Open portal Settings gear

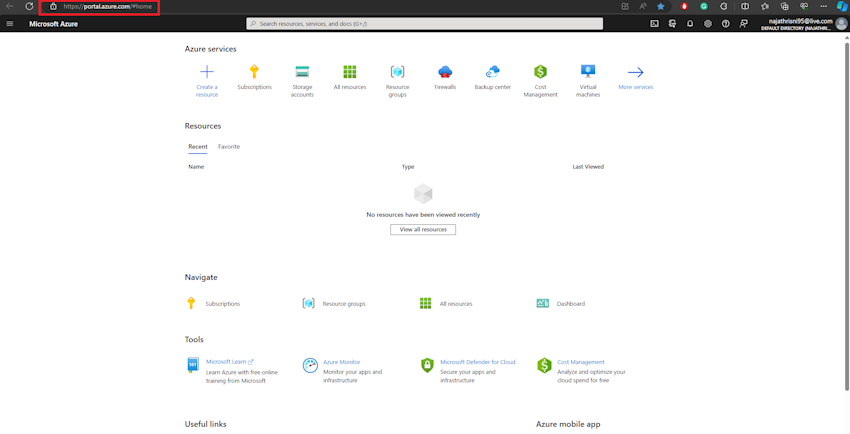[707, 24]
